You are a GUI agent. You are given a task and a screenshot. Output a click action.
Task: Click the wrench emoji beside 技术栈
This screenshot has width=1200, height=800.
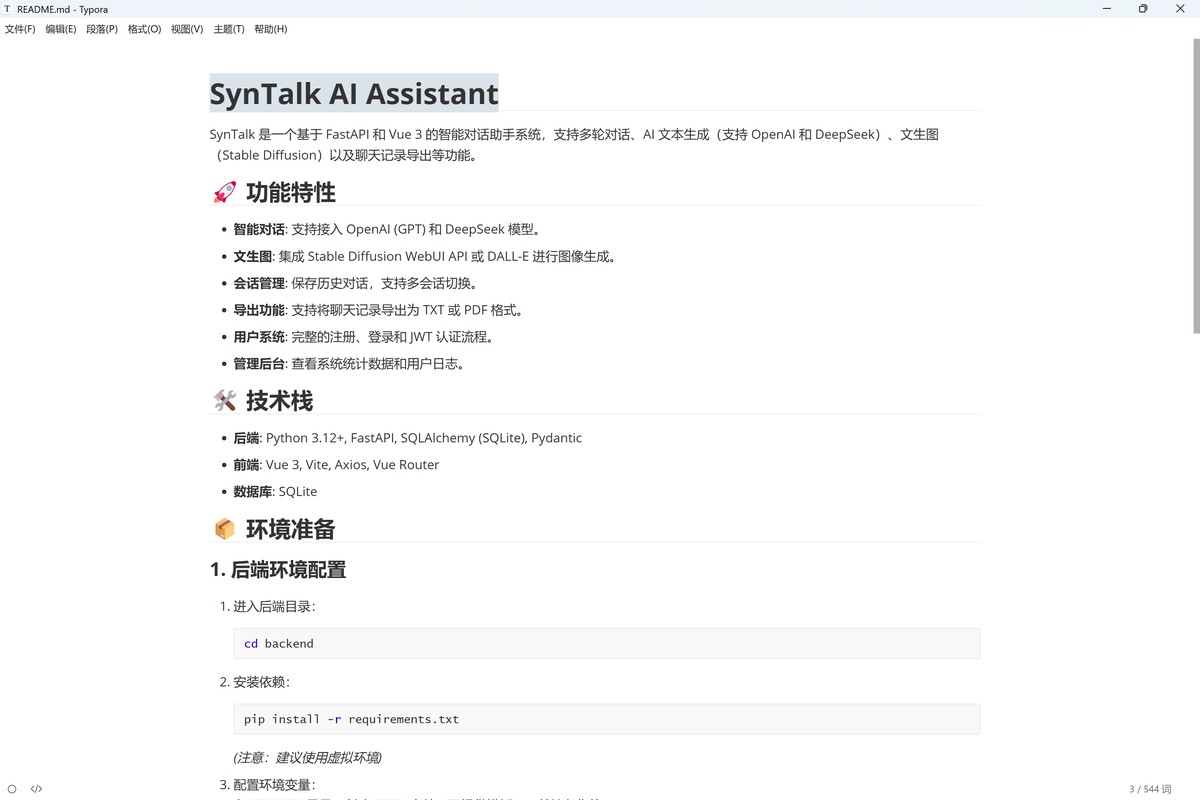[222, 399]
